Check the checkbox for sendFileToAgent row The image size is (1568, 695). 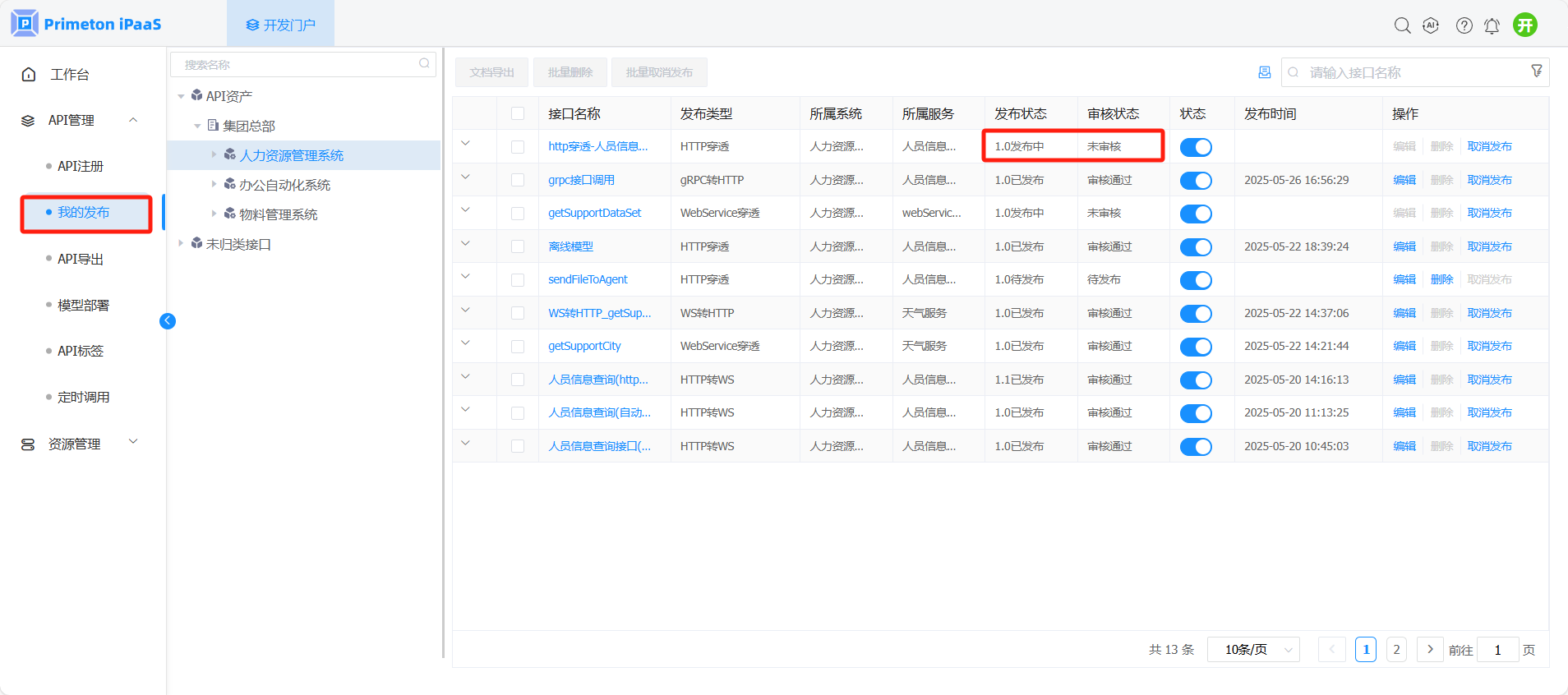(518, 280)
